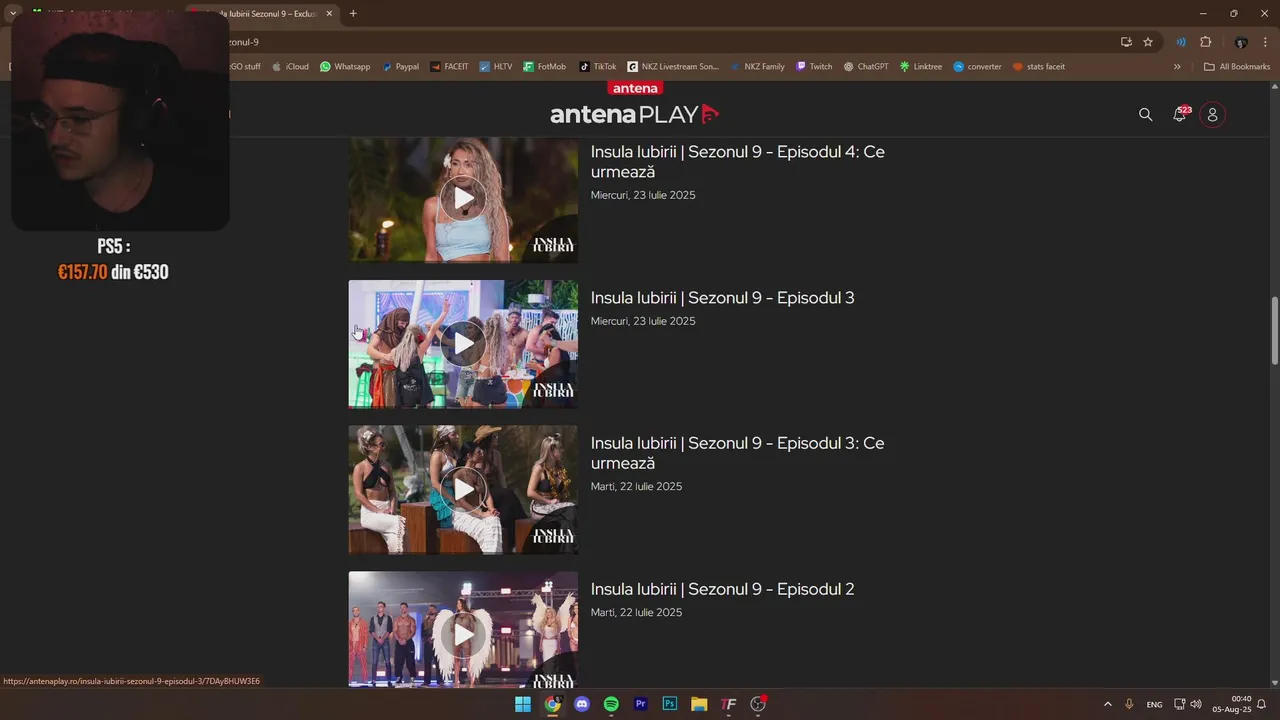Open the TF app from the taskbar
Screen dimensions: 1280x720
[729, 704]
